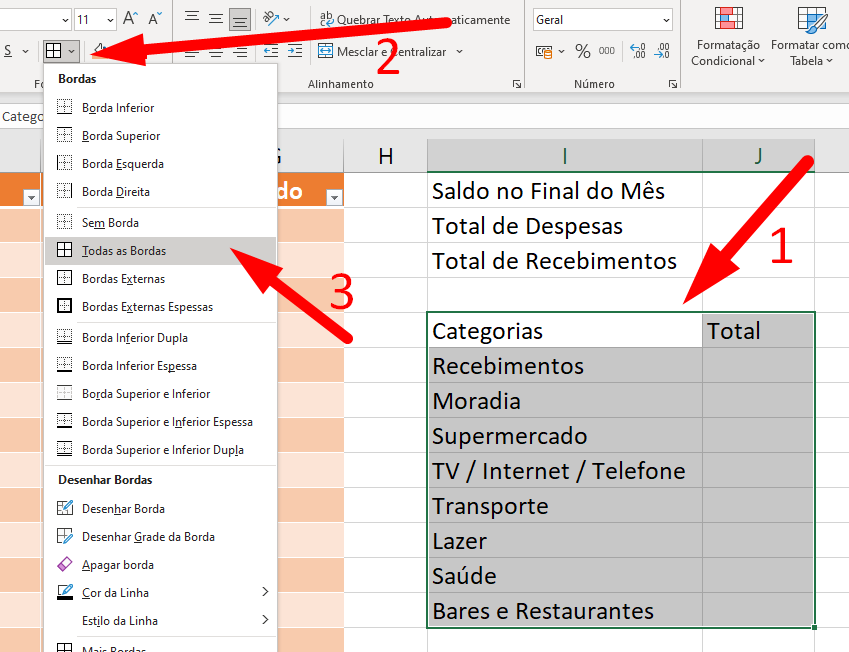The height and width of the screenshot is (652, 849).
Task: Activate Desenhar Borda tool
Action: 161,508
